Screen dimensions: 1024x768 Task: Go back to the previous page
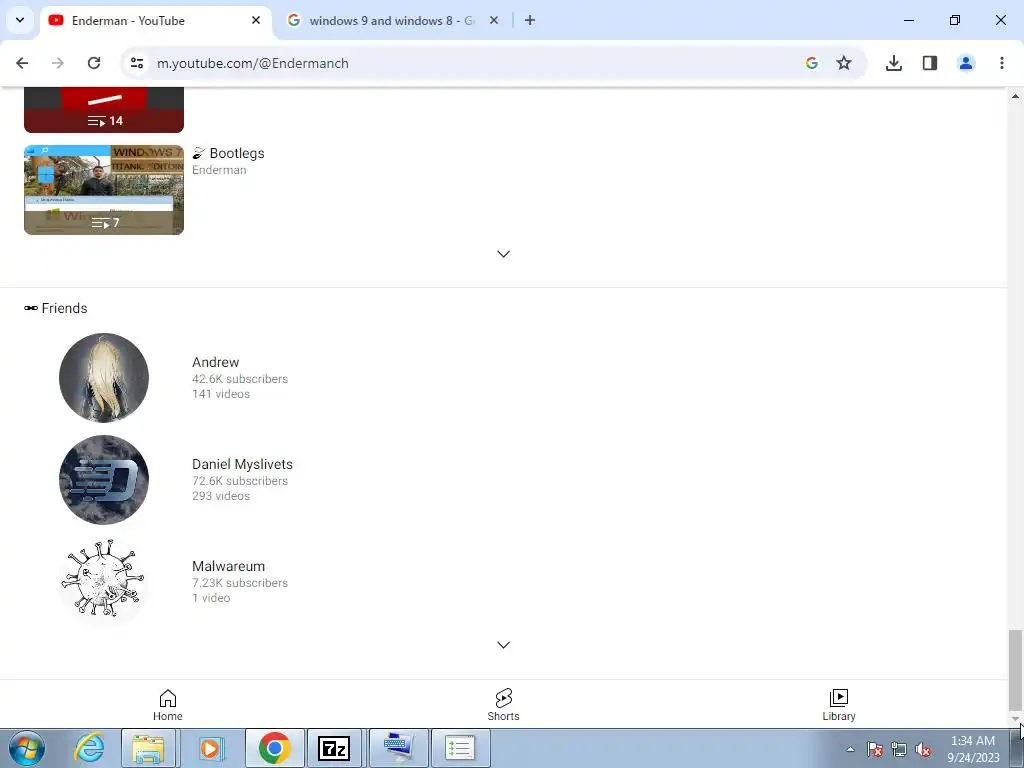(x=22, y=63)
